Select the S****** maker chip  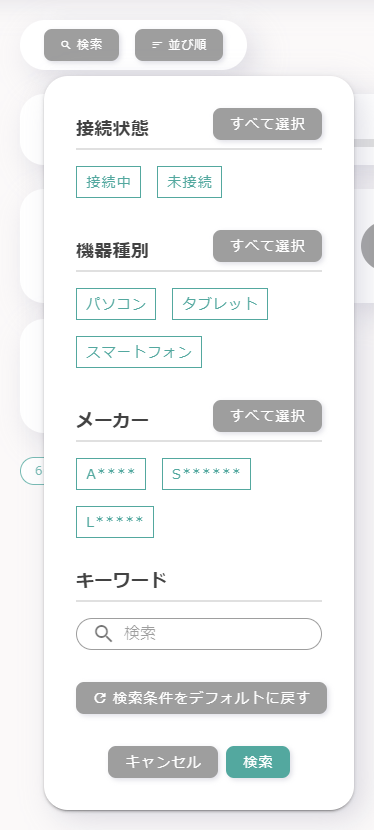206,474
